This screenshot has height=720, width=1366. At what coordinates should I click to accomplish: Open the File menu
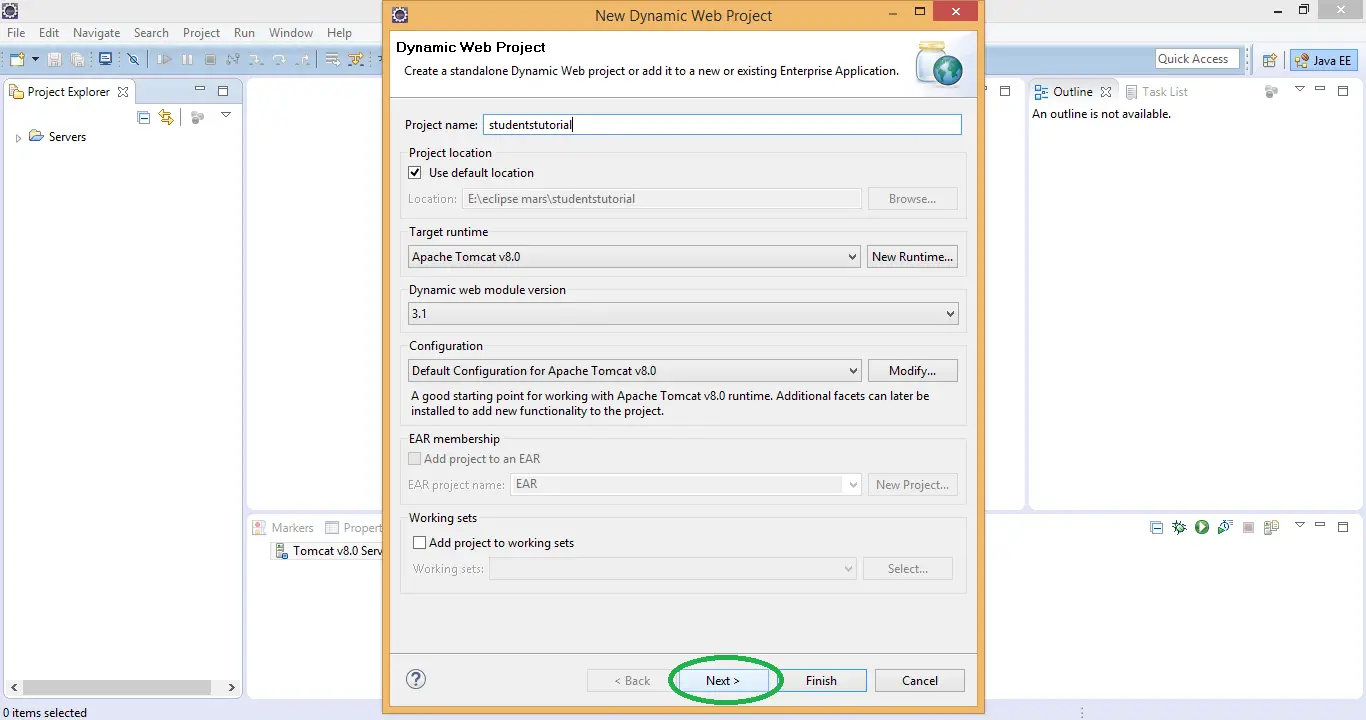(16, 33)
